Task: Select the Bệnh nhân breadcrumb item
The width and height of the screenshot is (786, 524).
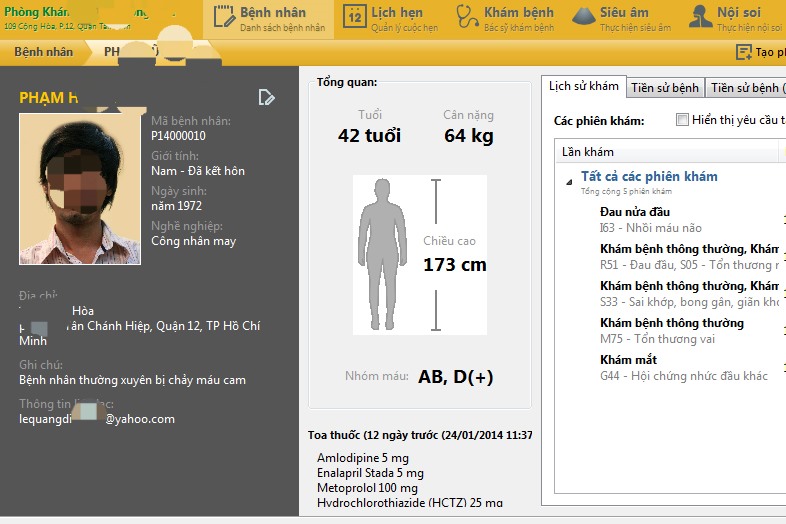Action: tap(44, 51)
